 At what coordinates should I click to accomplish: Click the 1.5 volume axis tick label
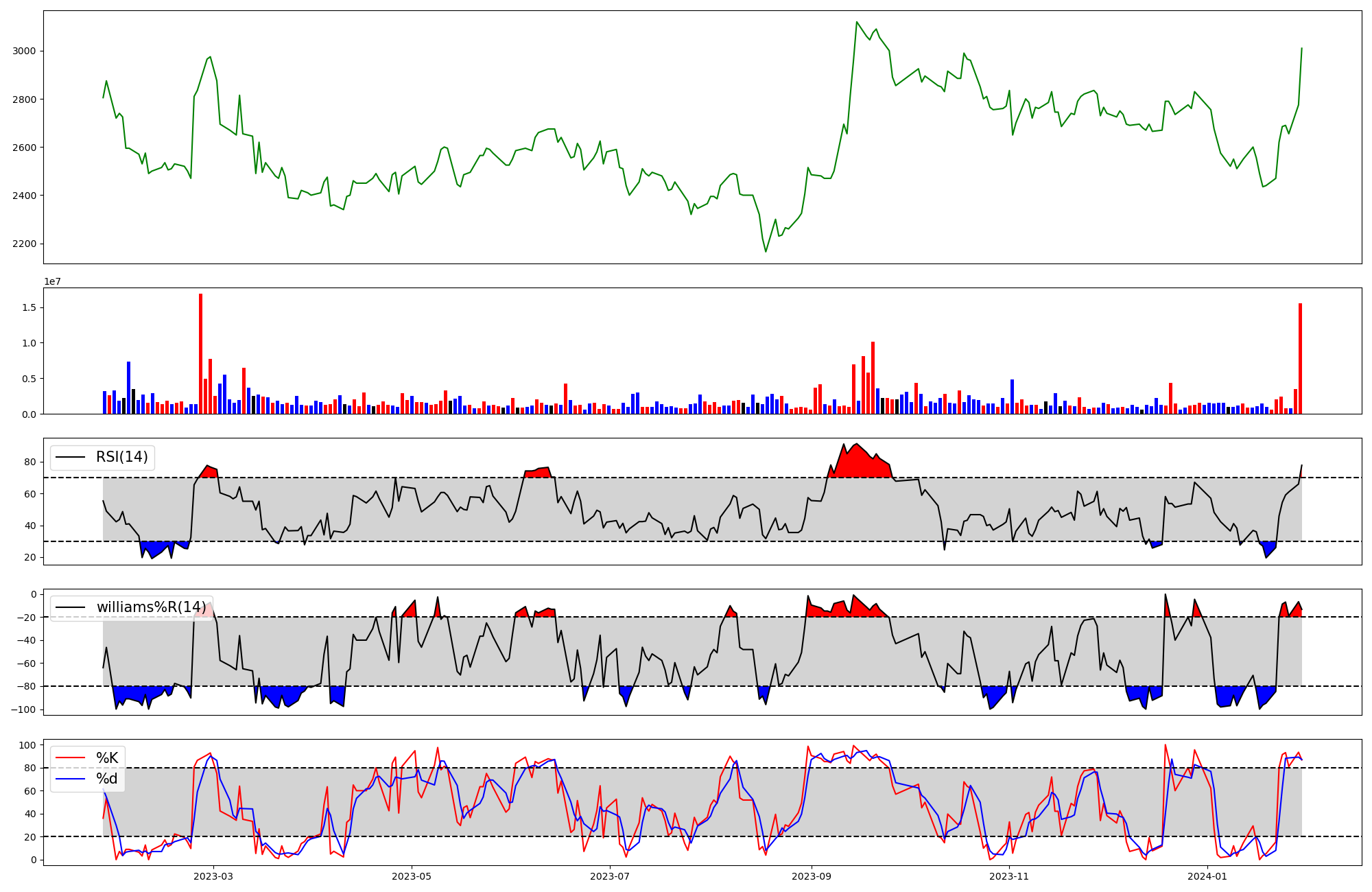point(29,307)
